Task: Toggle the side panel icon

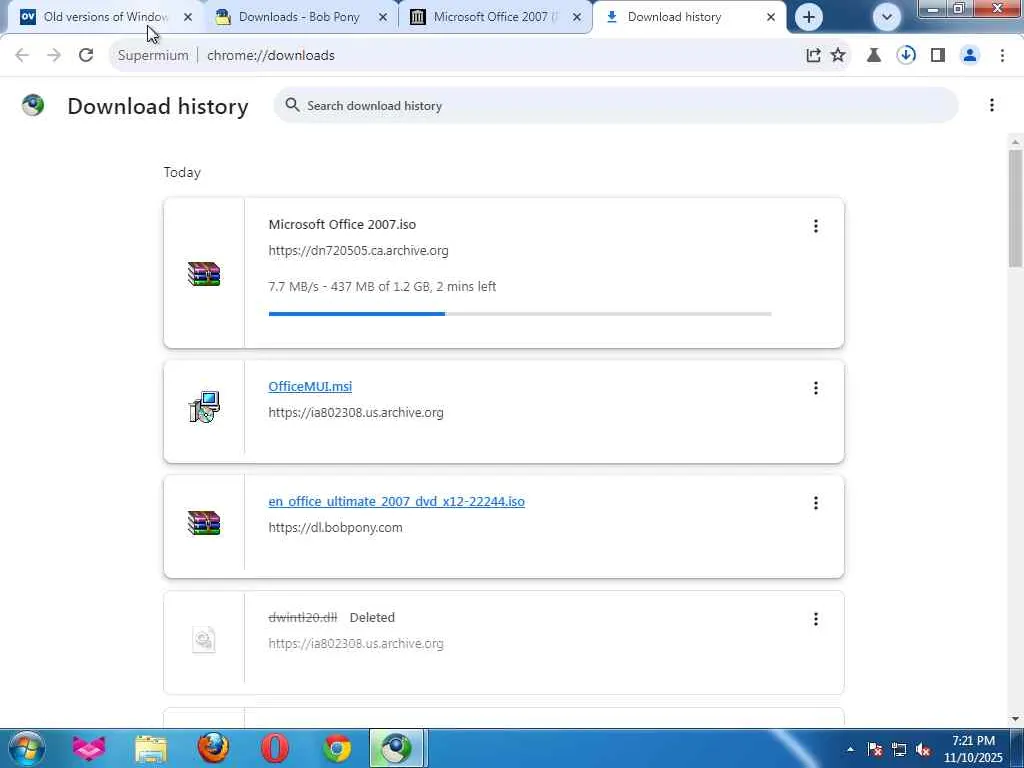Action: coord(938,56)
